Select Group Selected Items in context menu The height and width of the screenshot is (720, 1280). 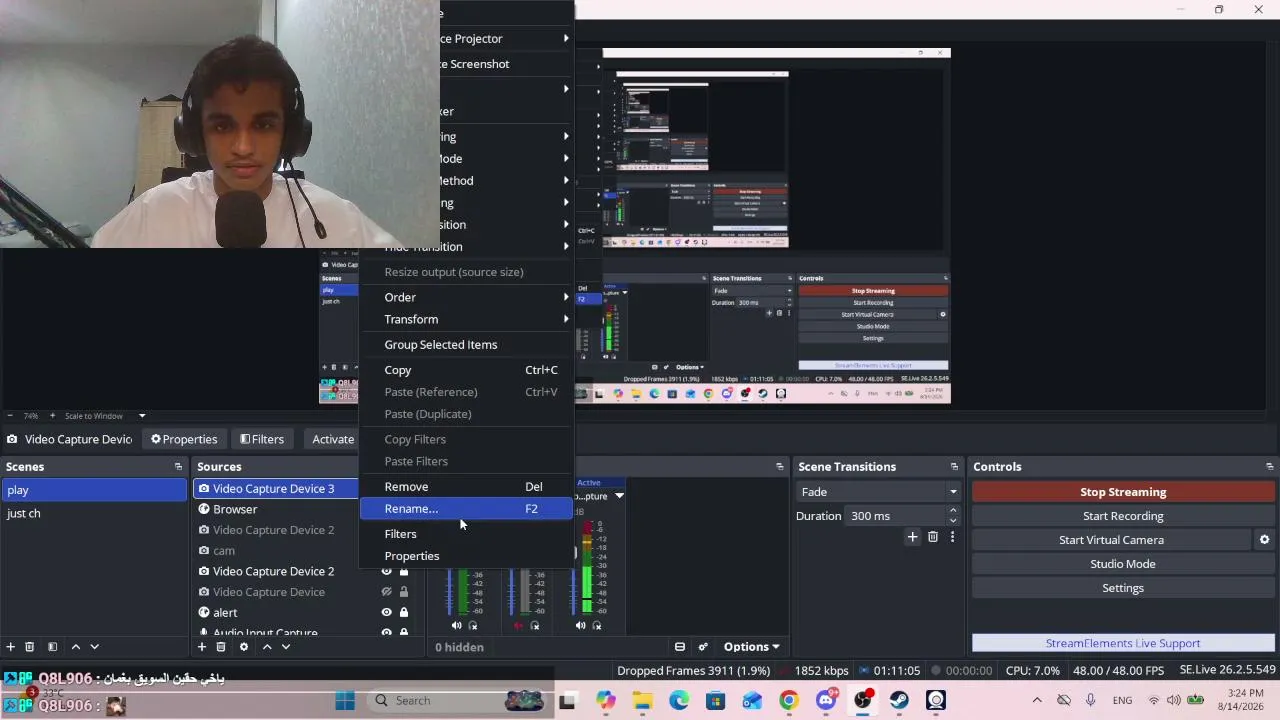pos(466,344)
